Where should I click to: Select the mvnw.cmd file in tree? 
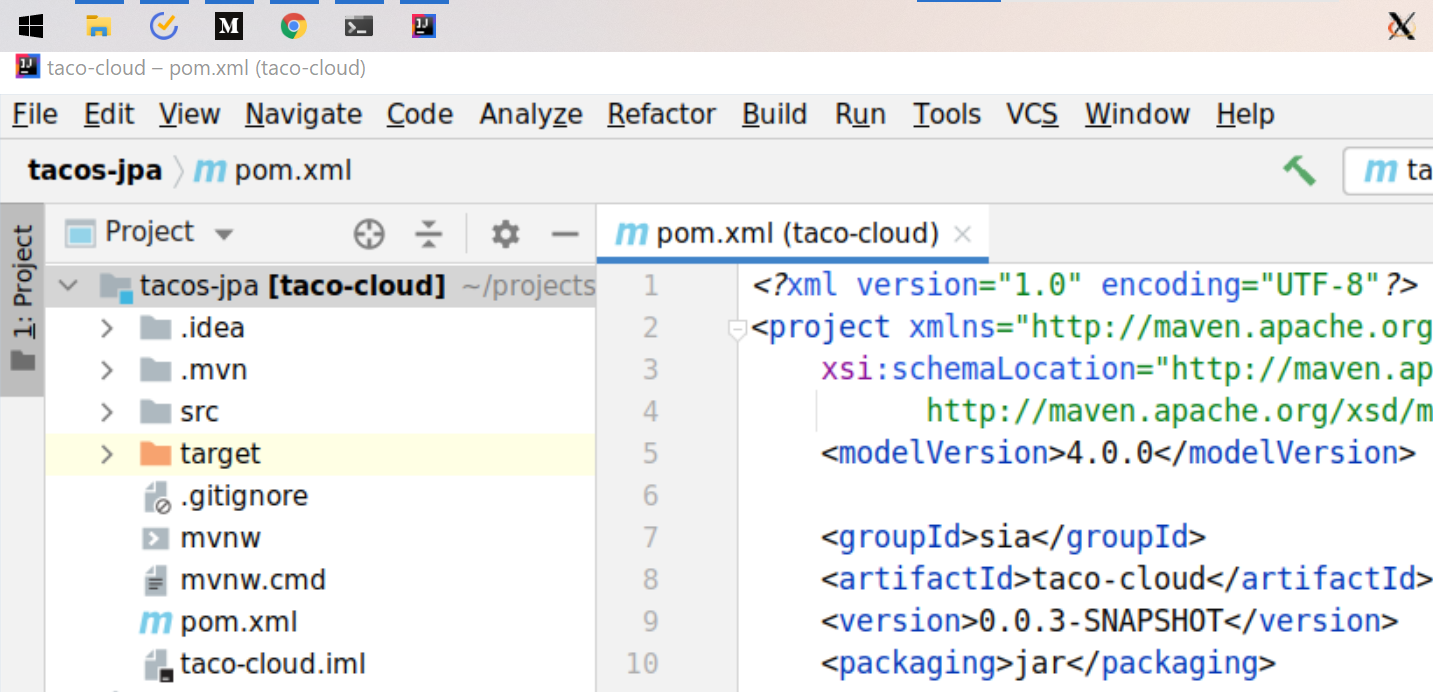coord(252,580)
